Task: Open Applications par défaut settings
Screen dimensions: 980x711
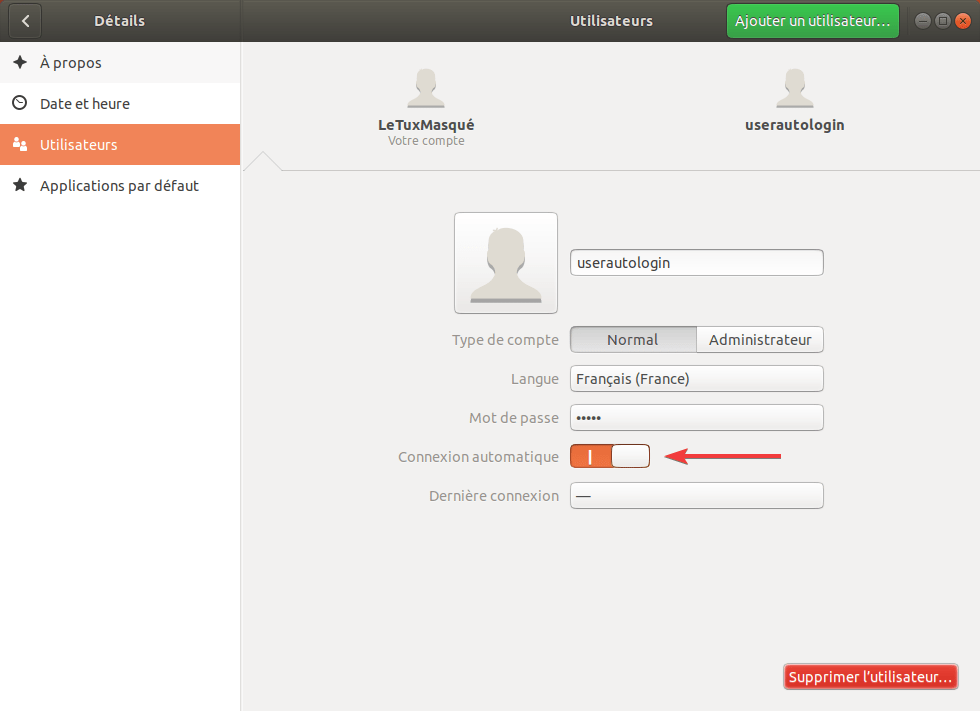Action: pos(120,185)
